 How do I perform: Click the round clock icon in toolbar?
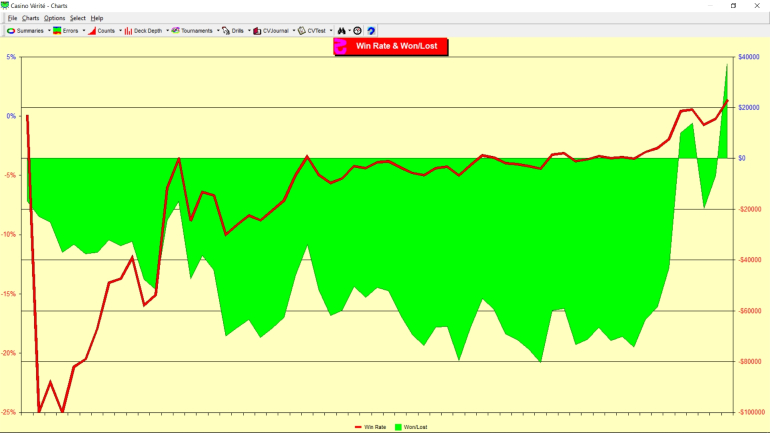pos(357,31)
